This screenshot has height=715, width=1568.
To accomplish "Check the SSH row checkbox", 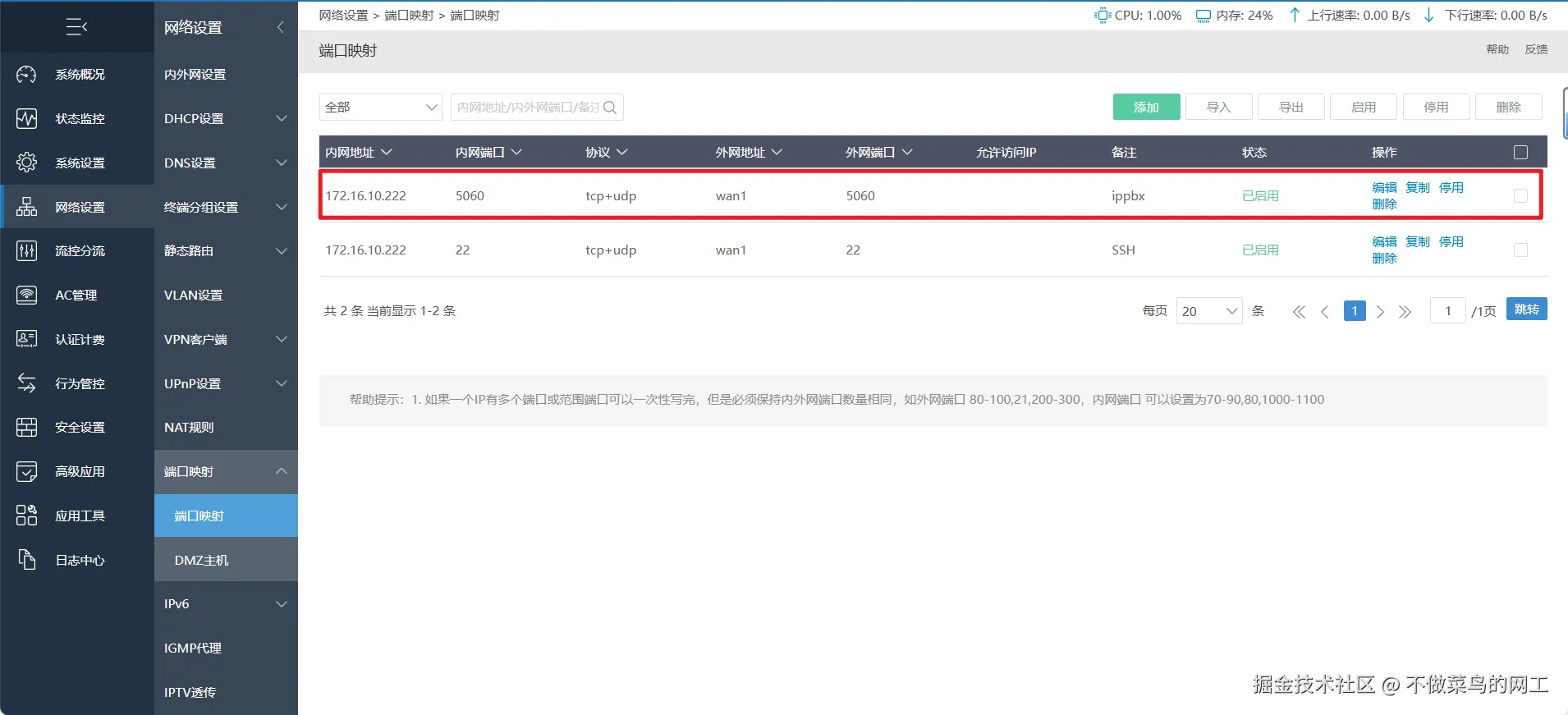I will [1520, 250].
